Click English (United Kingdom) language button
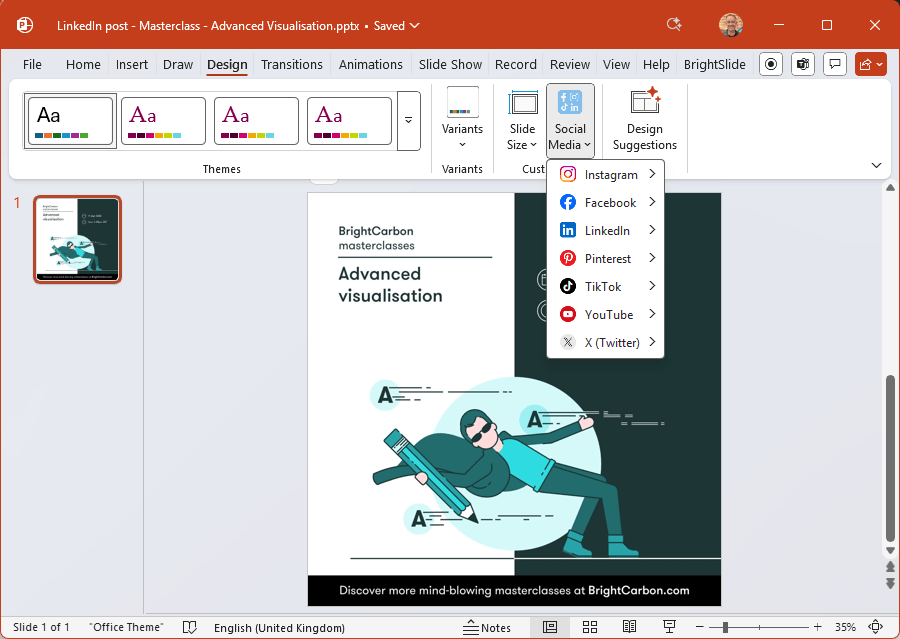This screenshot has height=639, width=900. click(279, 628)
